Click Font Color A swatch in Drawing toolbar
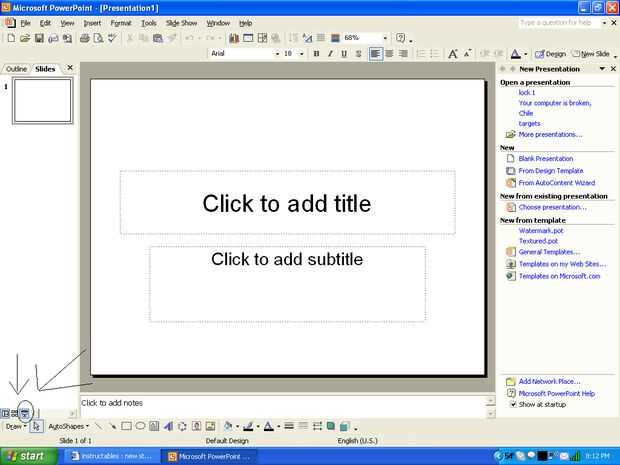 coord(269,426)
